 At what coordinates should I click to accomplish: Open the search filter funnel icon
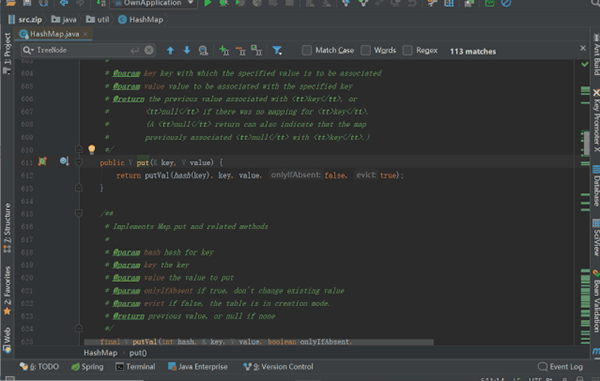tap(277, 50)
